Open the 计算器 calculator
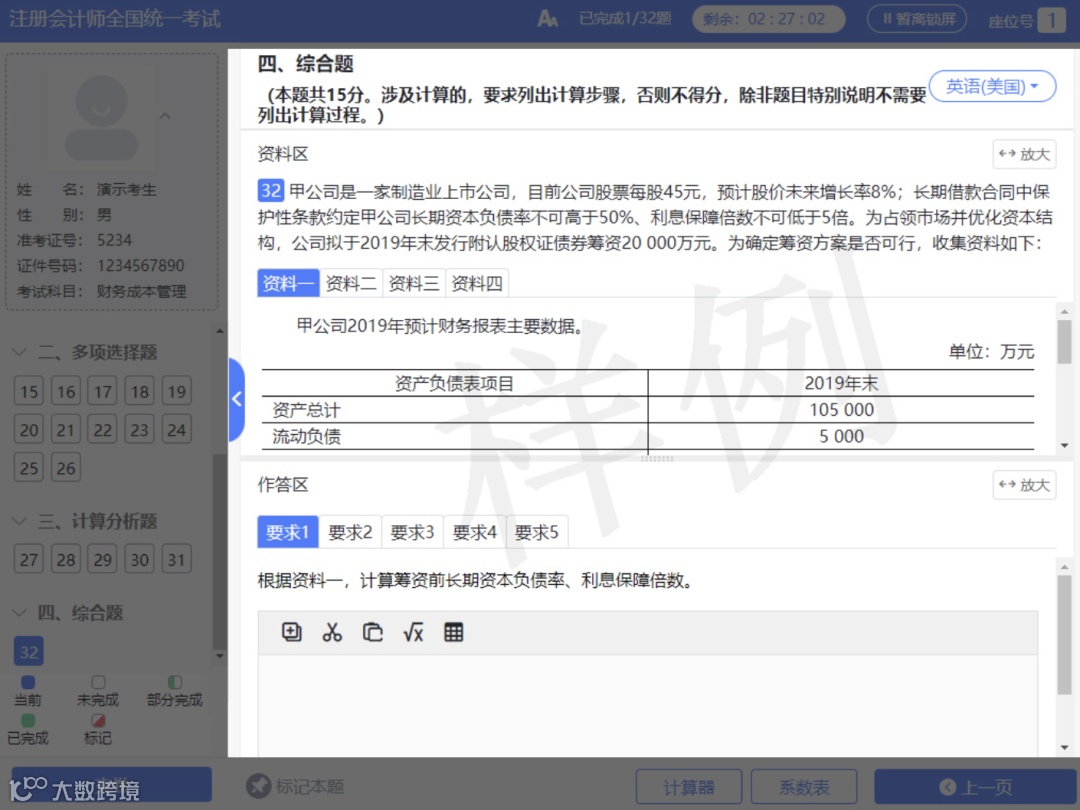1080x810 pixels. pos(689,787)
